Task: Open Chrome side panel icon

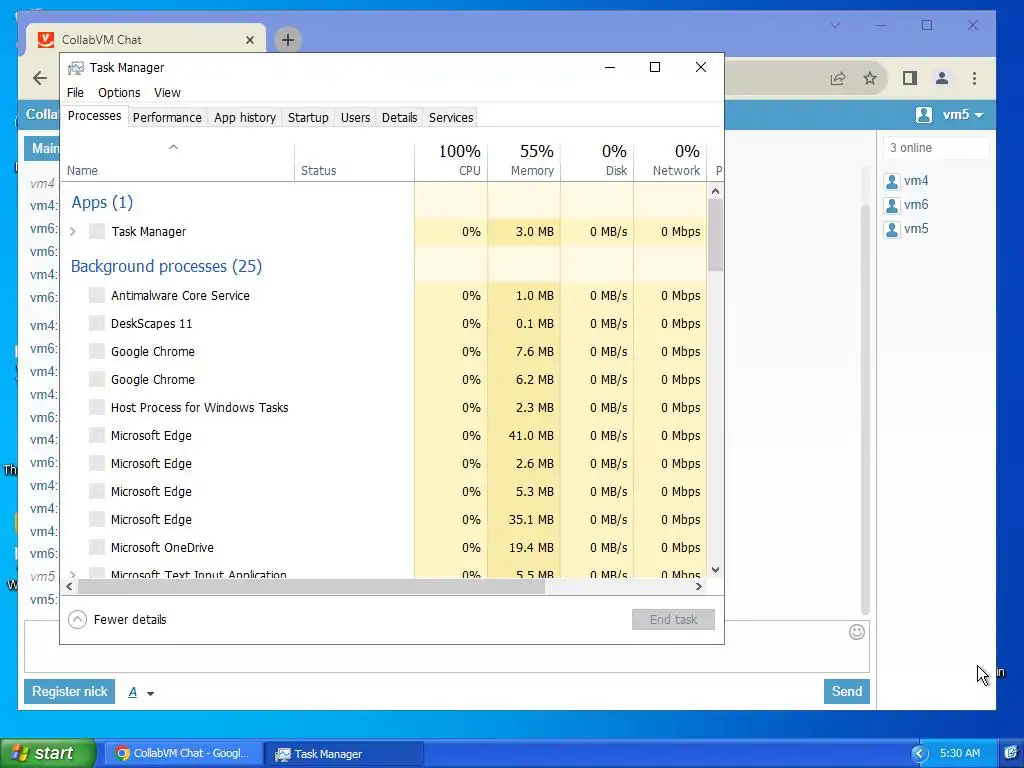Action: (910, 78)
